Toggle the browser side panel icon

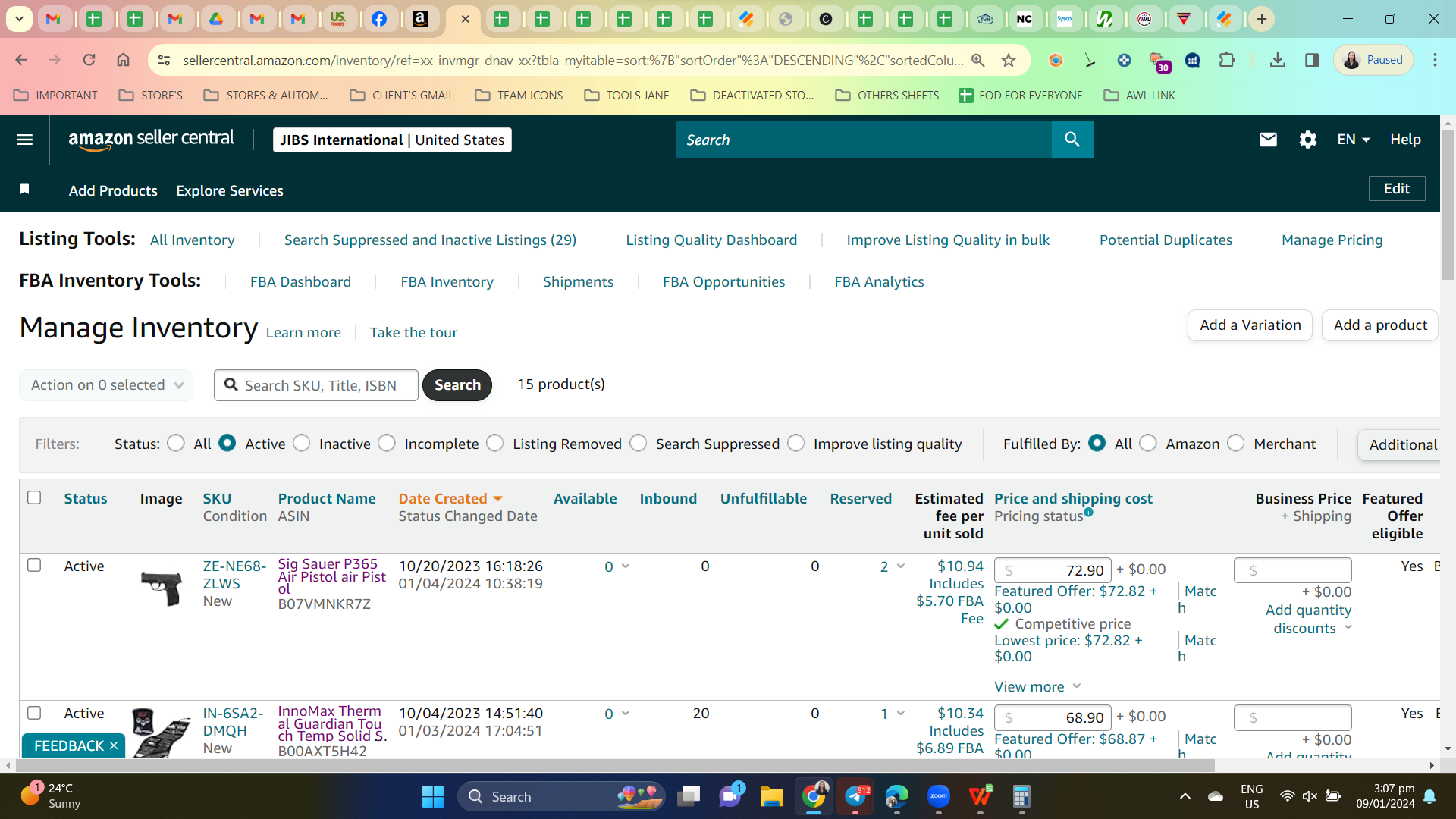click(1312, 60)
